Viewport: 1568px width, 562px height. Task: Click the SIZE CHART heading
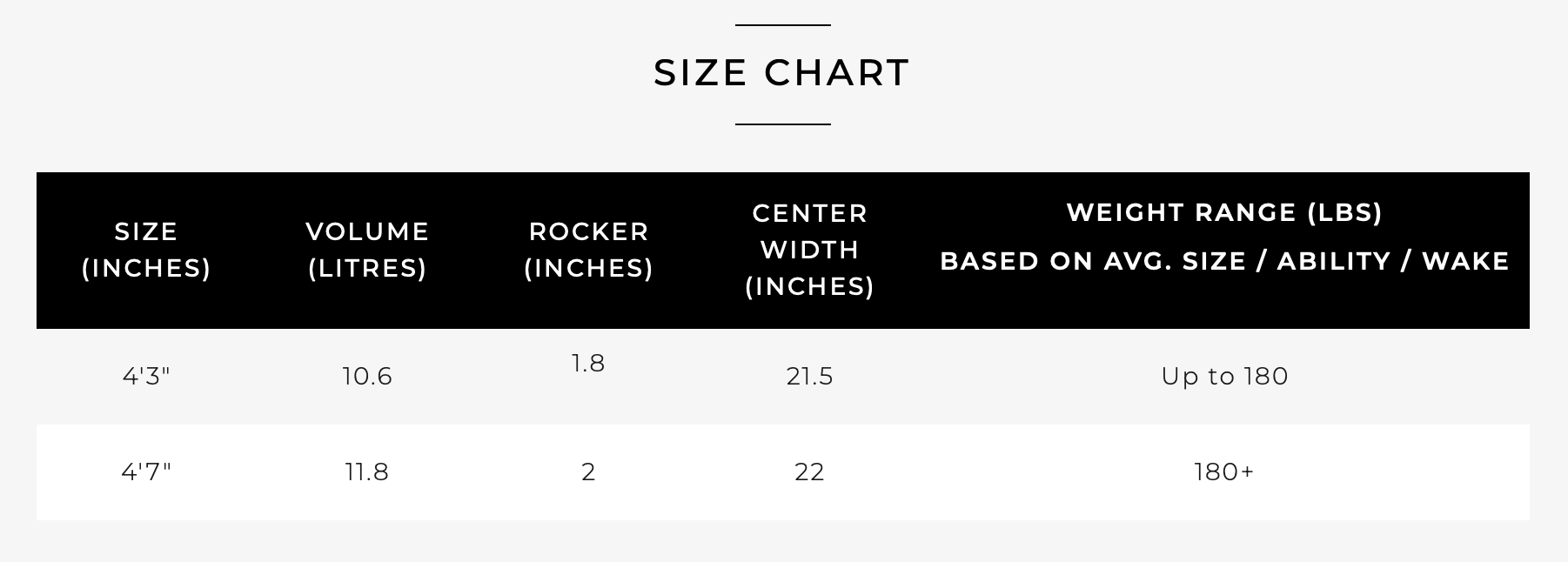coord(781,73)
